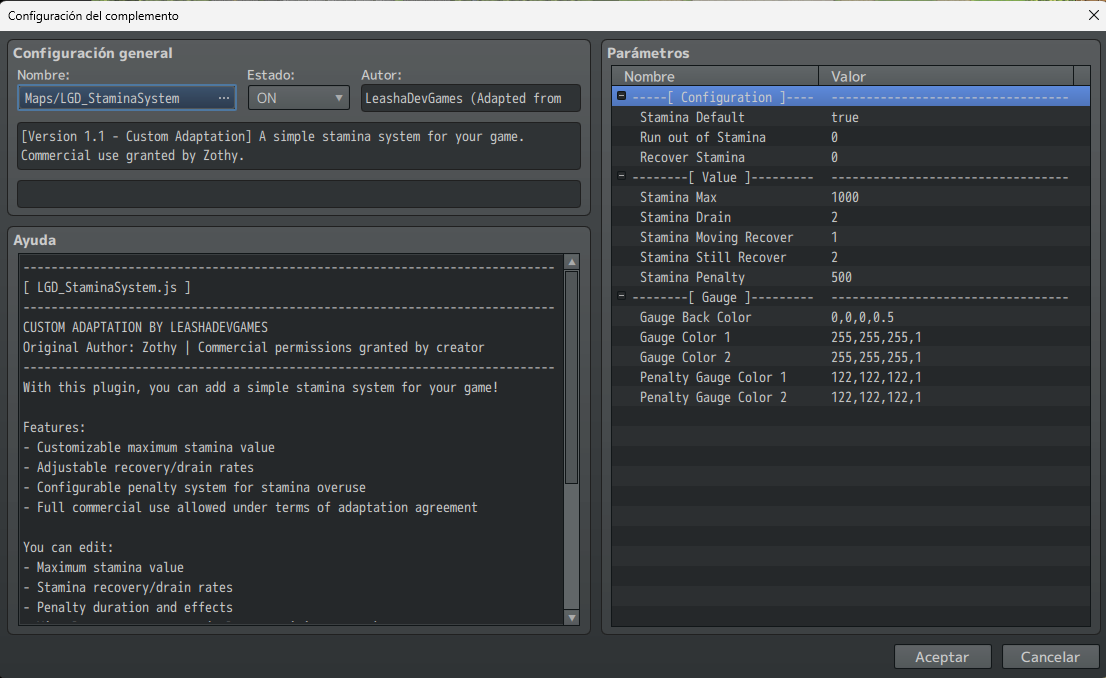Select the Stamina Default parameter row
Screen dimensions: 1106x678
click(851, 117)
